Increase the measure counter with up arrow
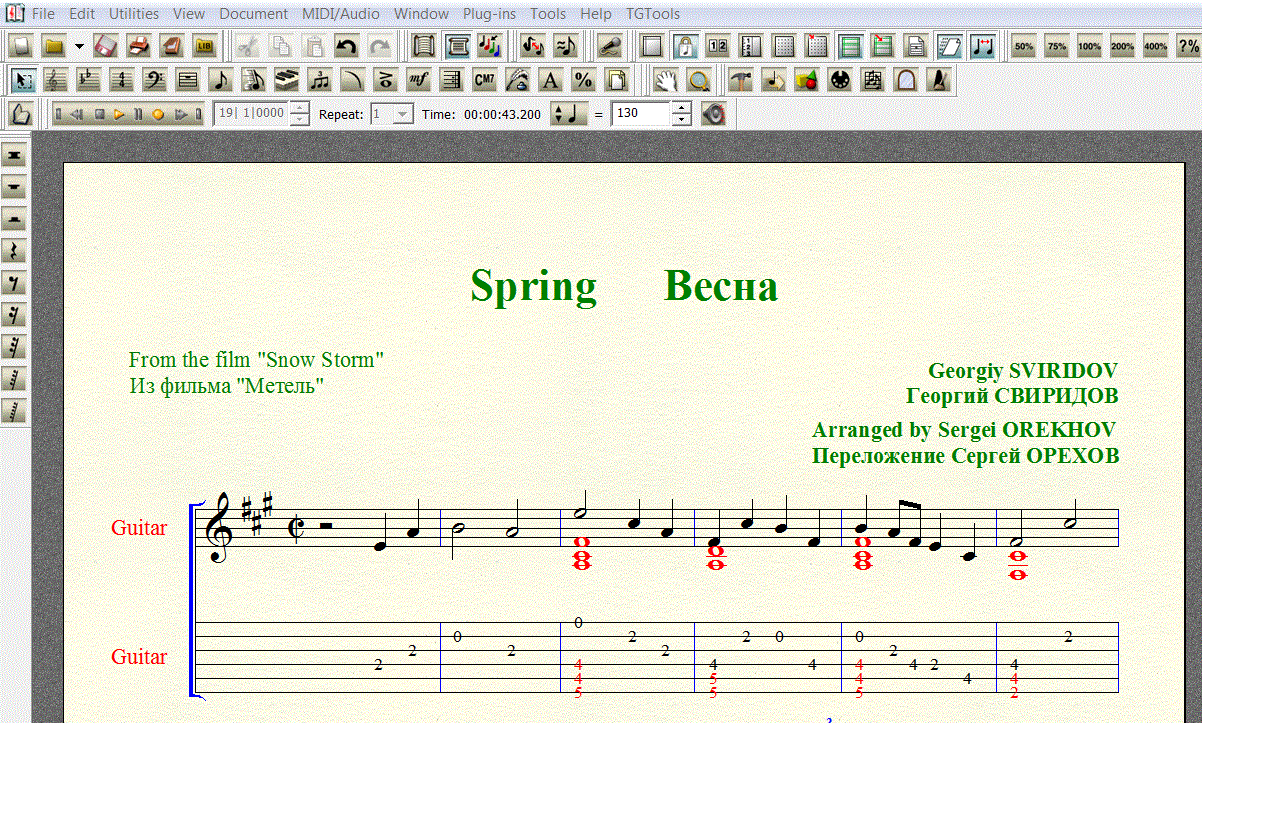This screenshot has width=1274, height=817. [x=299, y=108]
